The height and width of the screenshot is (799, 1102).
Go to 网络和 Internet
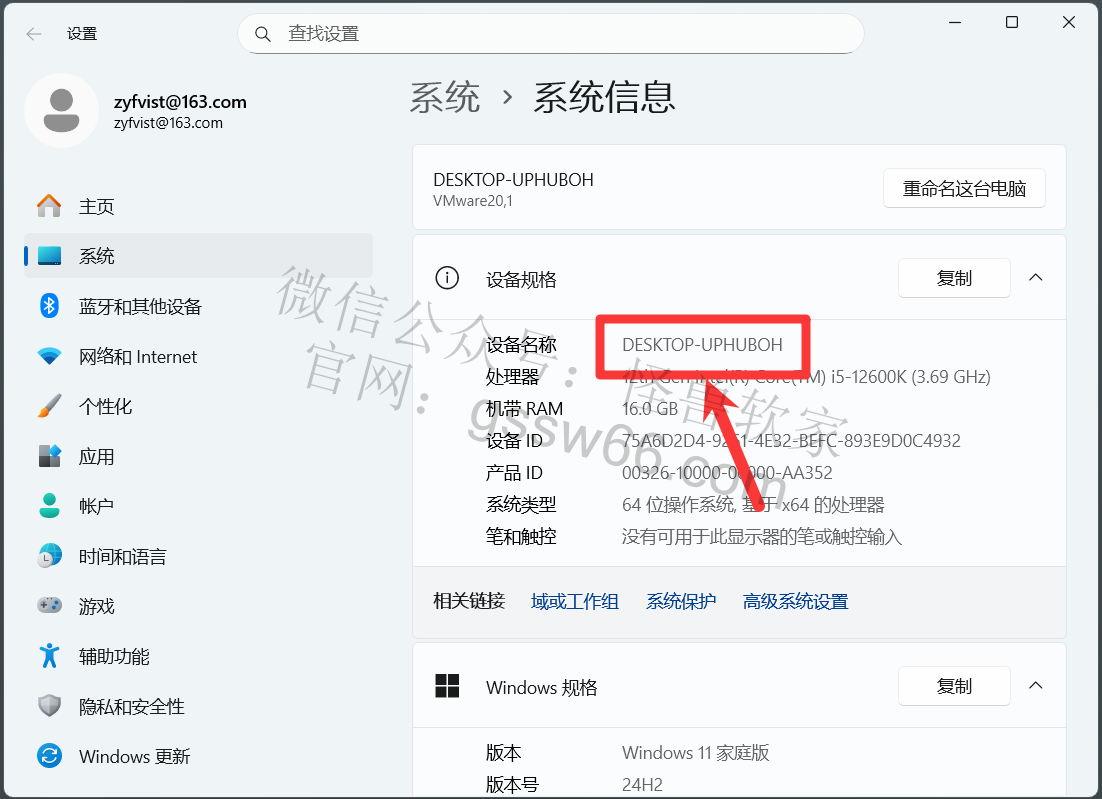[x=198, y=356]
